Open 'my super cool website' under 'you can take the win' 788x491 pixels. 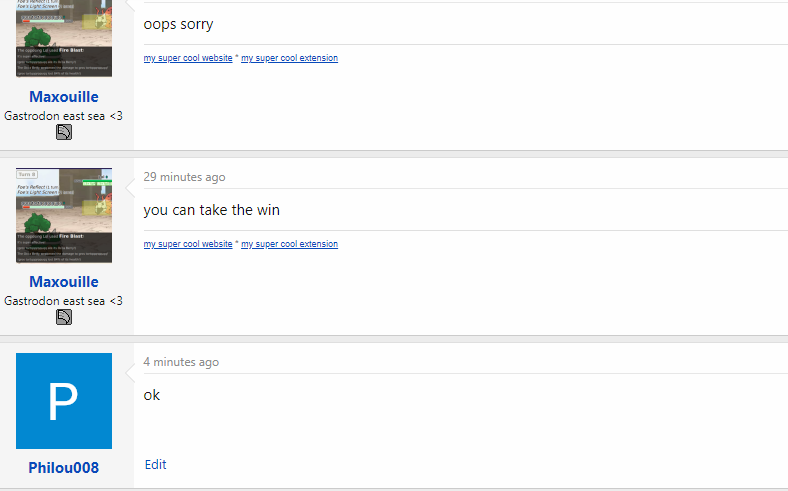188,244
